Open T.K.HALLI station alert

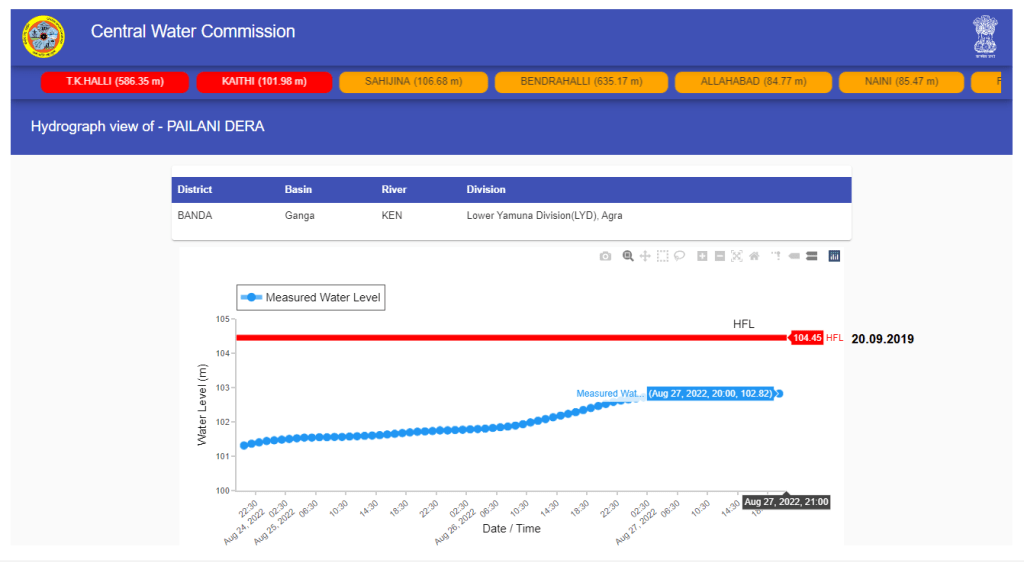point(114,82)
